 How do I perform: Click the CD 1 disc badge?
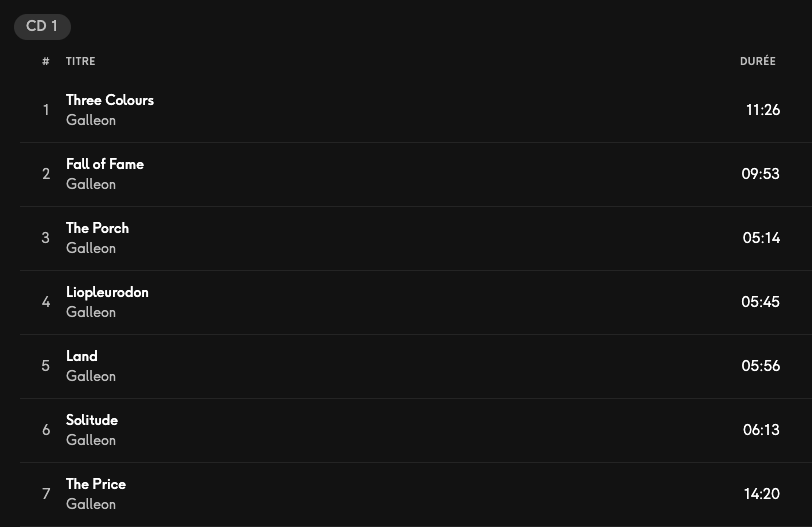[42, 27]
